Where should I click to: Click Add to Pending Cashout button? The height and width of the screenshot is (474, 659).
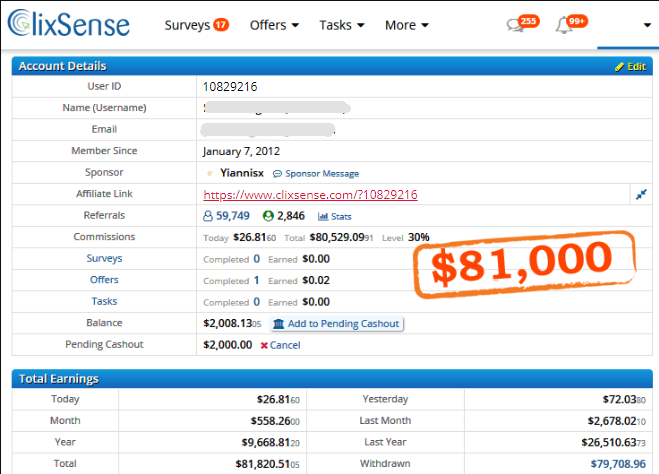[x=336, y=324]
